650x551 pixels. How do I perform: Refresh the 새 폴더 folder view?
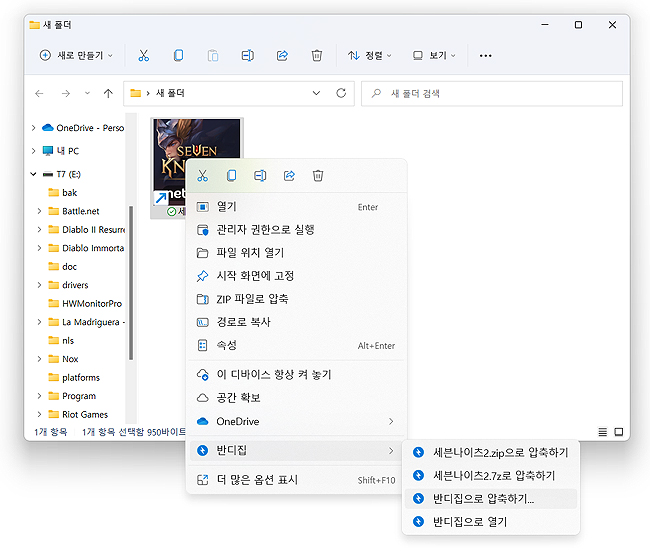tap(341, 93)
